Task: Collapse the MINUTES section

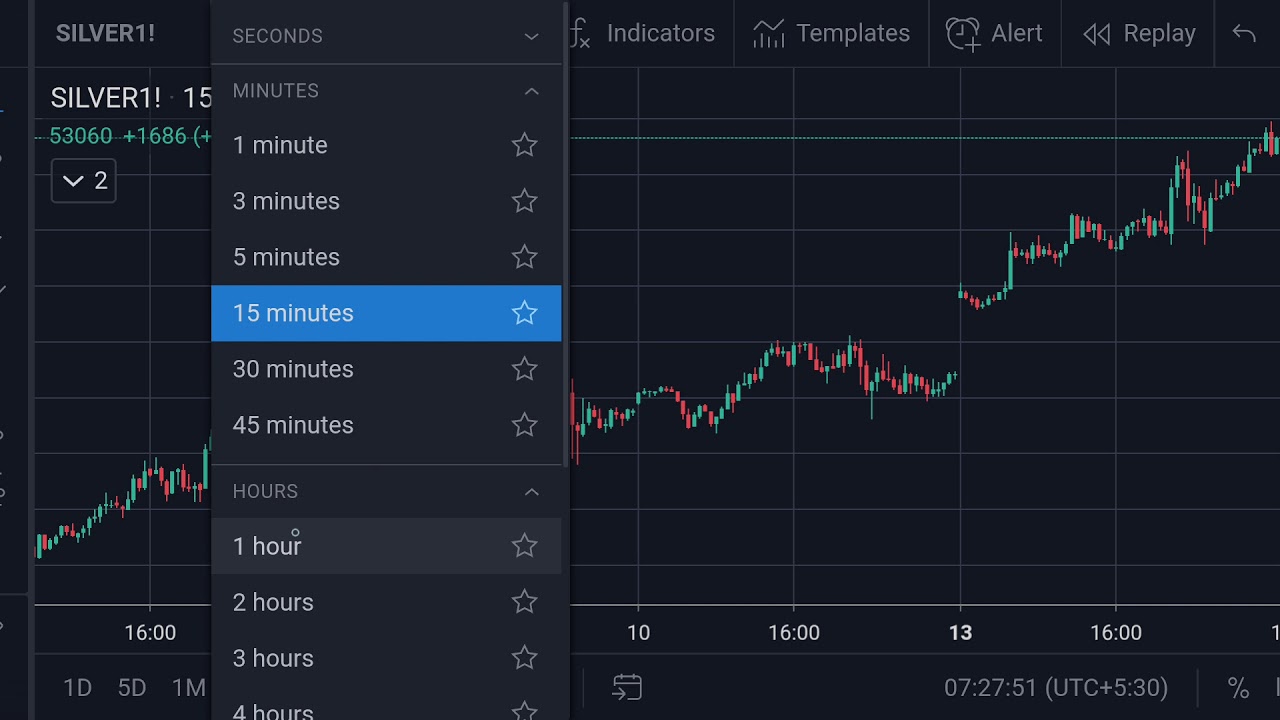Action: tap(531, 91)
